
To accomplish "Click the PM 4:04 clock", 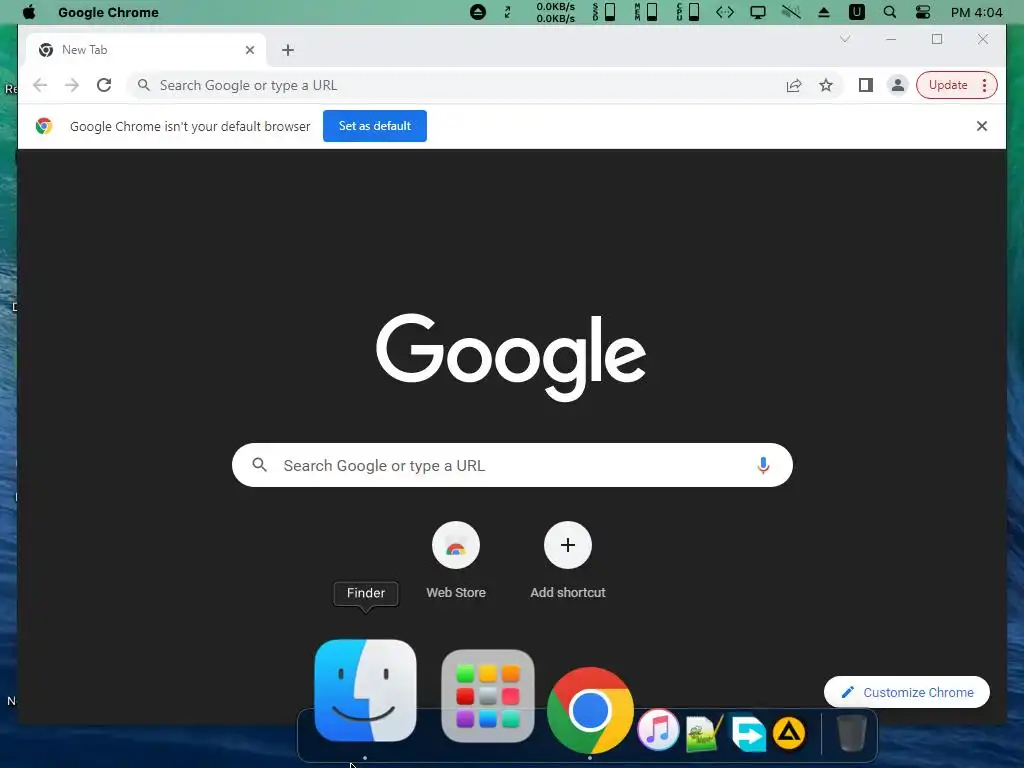I will [976, 12].
